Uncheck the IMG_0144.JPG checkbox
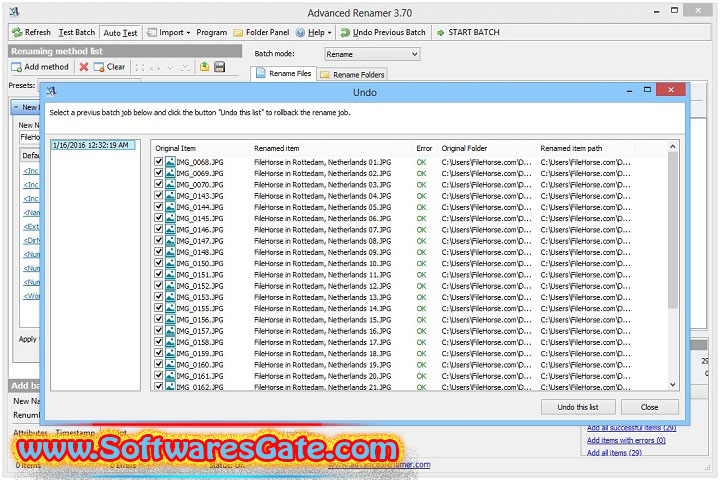This screenshot has width=720, height=480. pyautogui.click(x=158, y=207)
